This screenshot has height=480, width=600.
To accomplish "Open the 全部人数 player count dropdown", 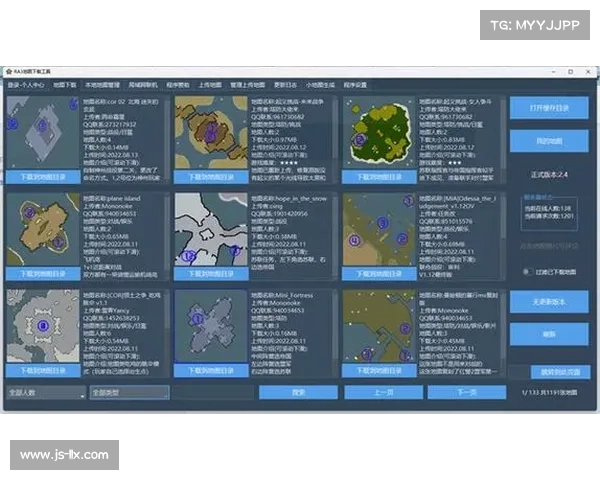I will 46,393.
